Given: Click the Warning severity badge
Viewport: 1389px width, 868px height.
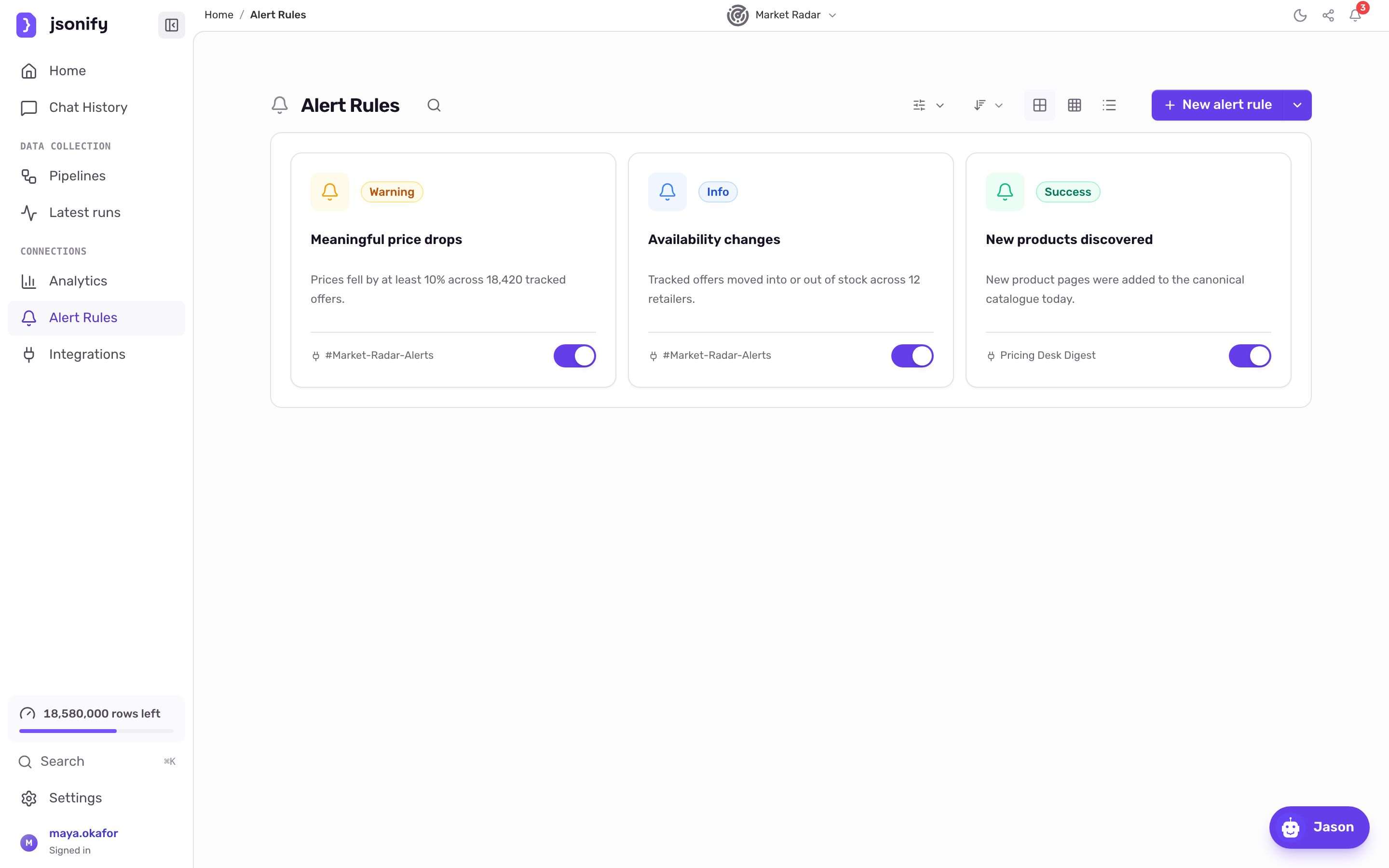Looking at the screenshot, I should [x=392, y=192].
